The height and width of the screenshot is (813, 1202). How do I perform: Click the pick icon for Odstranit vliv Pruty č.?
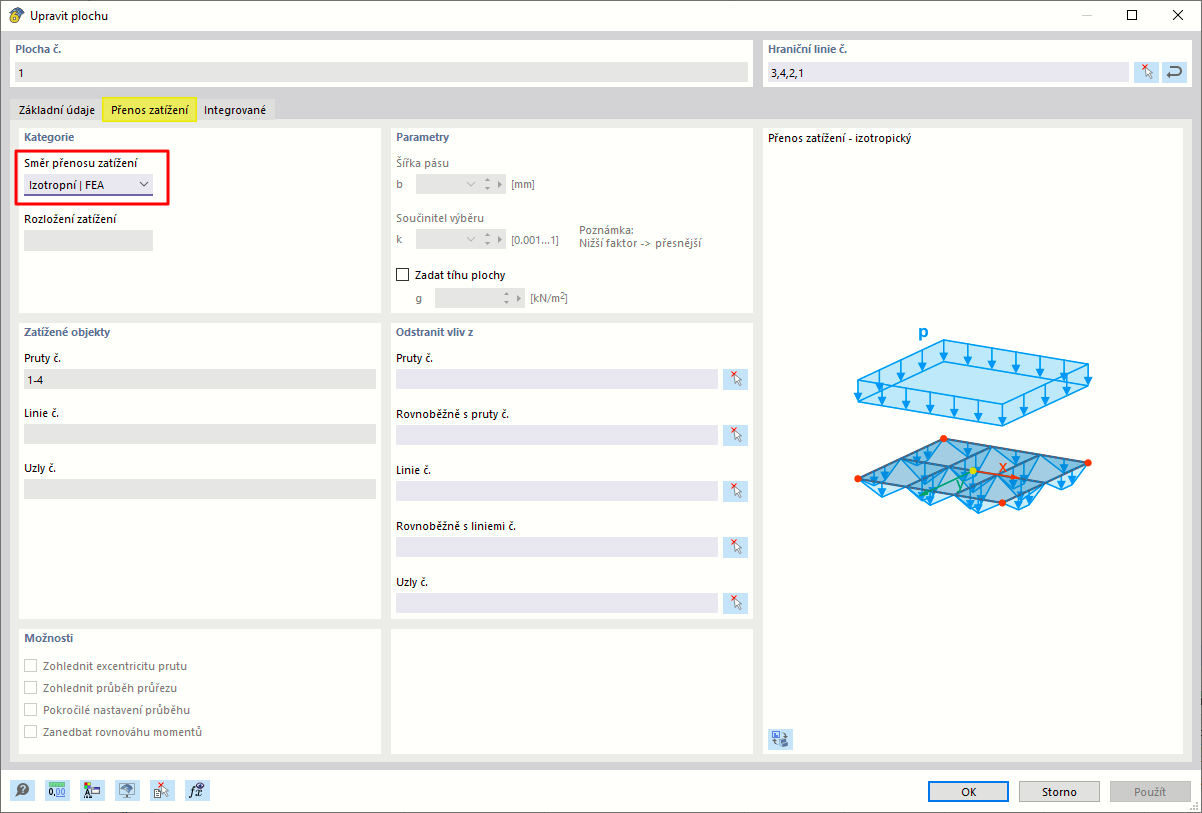tap(736, 379)
